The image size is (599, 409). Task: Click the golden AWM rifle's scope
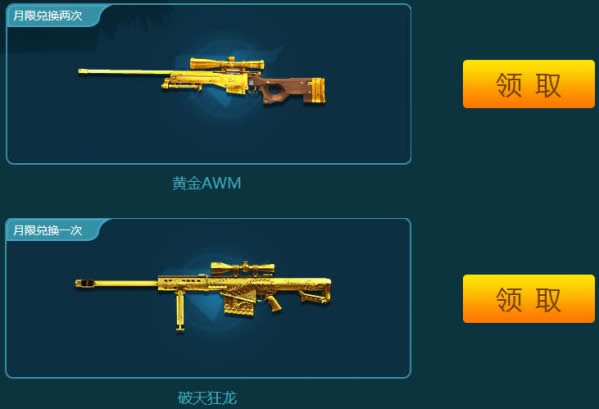point(227,64)
